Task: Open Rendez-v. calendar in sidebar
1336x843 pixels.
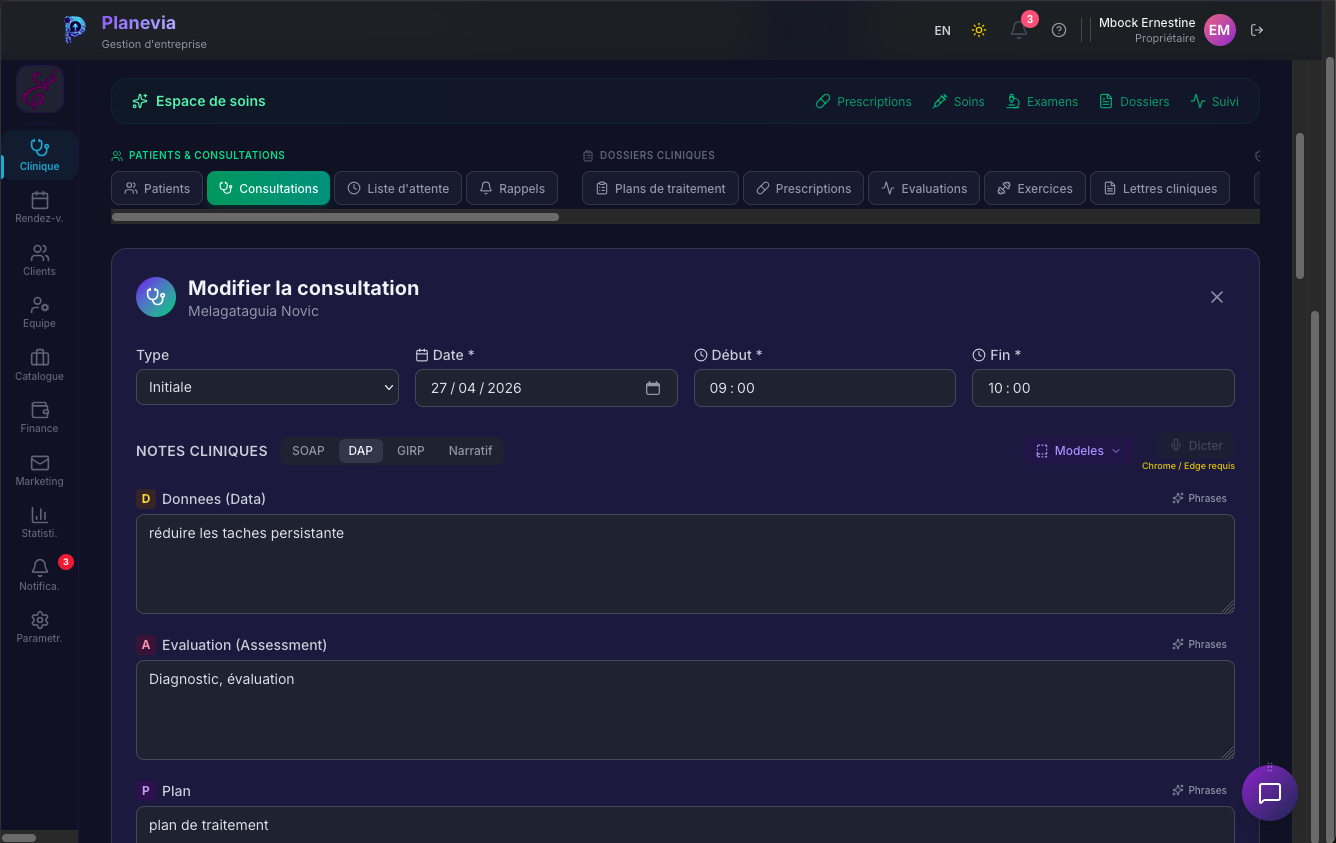Action: click(x=40, y=206)
